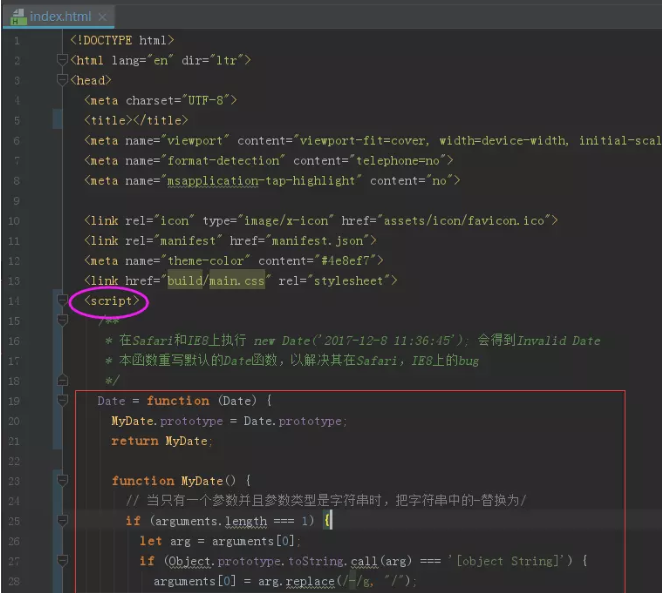Collapse the comment start fold marker on line 15

(62, 320)
